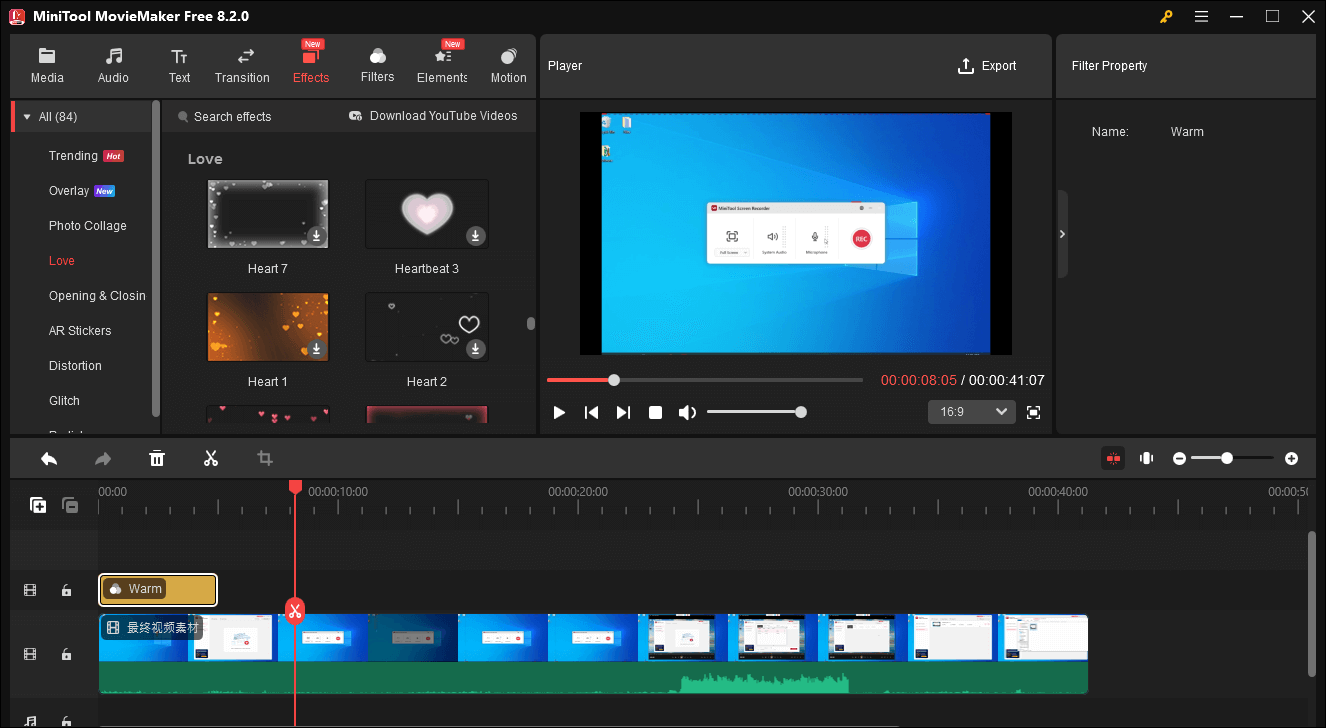Select the Heartbeat 3 effect thumbnail

(x=427, y=214)
